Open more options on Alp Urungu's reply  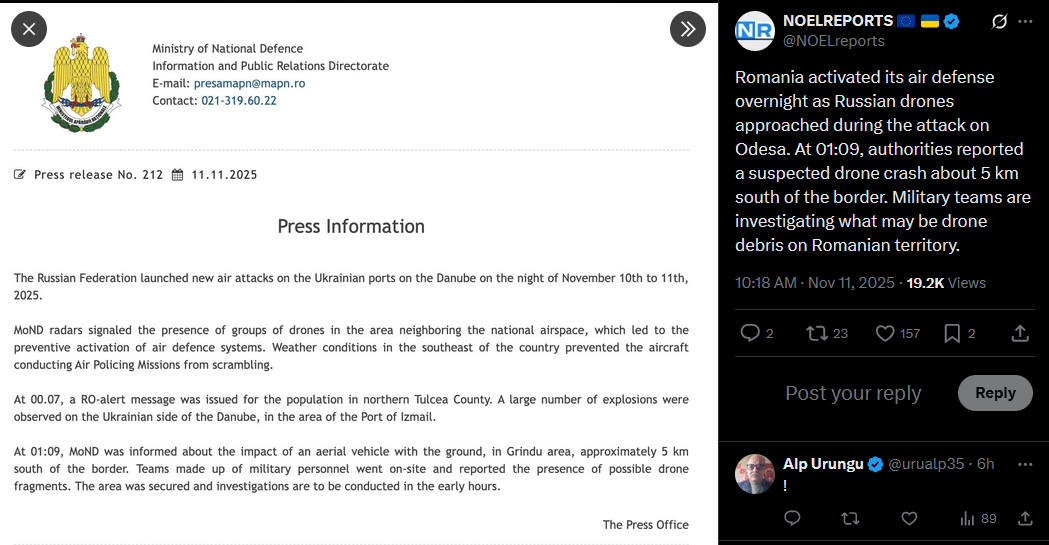tap(1025, 464)
